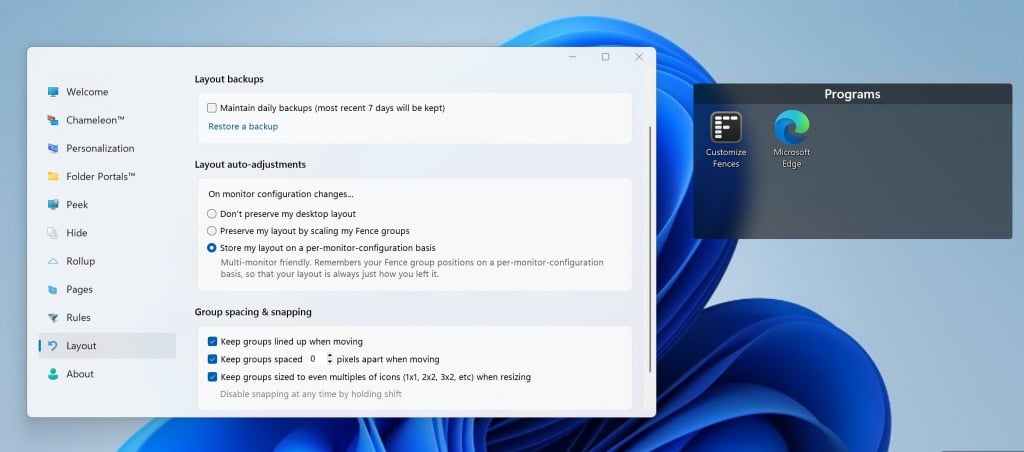
Task: Select the Peek section label
Action: 77,204
